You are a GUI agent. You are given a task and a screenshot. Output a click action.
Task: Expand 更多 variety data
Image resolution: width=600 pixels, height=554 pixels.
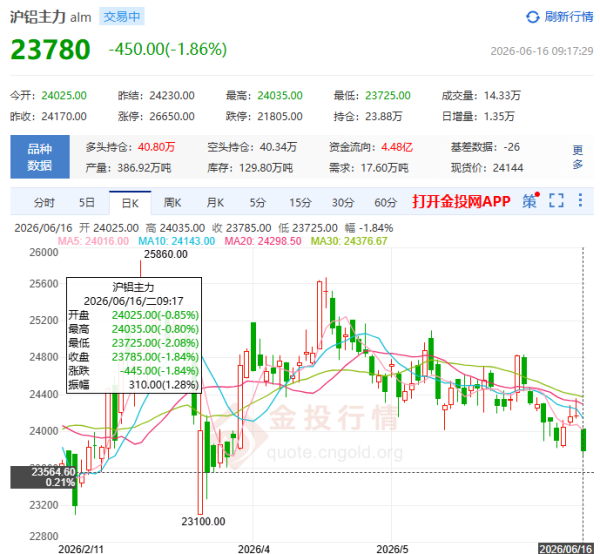pos(578,157)
